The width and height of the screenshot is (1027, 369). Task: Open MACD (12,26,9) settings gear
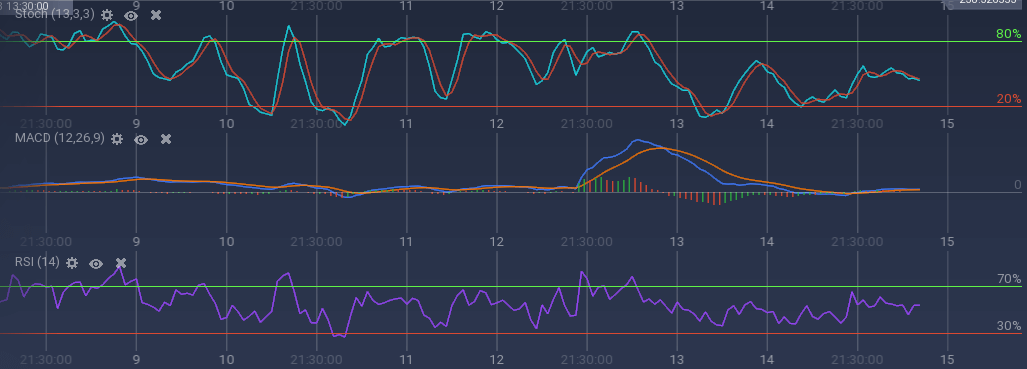tap(117, 139)
